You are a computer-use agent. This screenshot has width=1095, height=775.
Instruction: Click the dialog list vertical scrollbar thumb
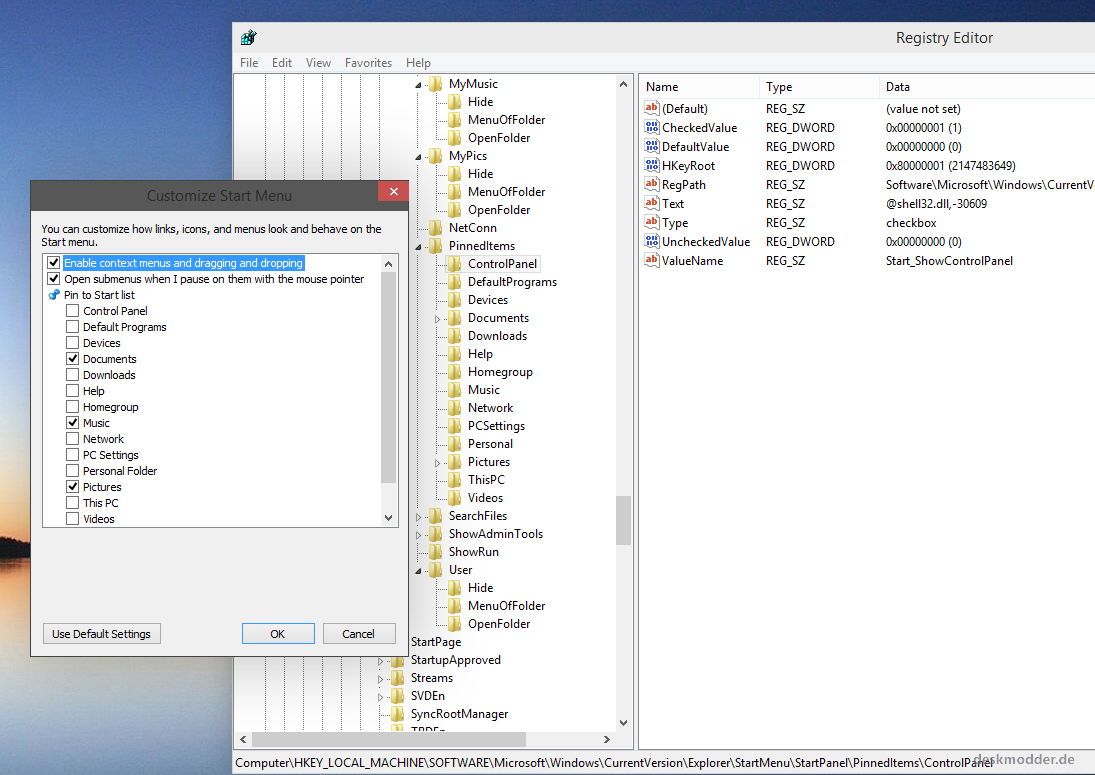(388, 377)
